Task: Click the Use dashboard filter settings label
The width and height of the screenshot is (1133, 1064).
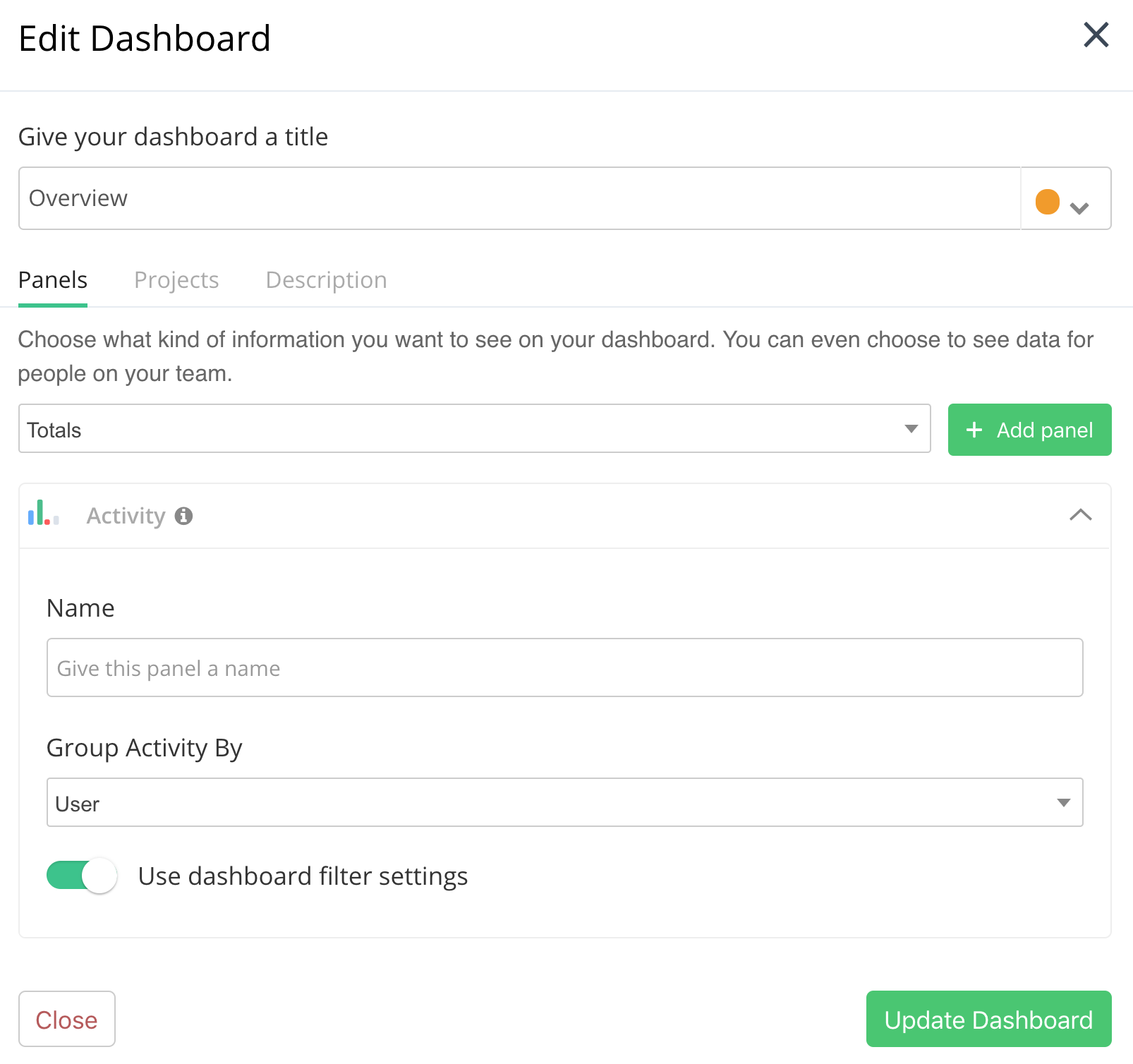Action: click(x=303, y=876)
